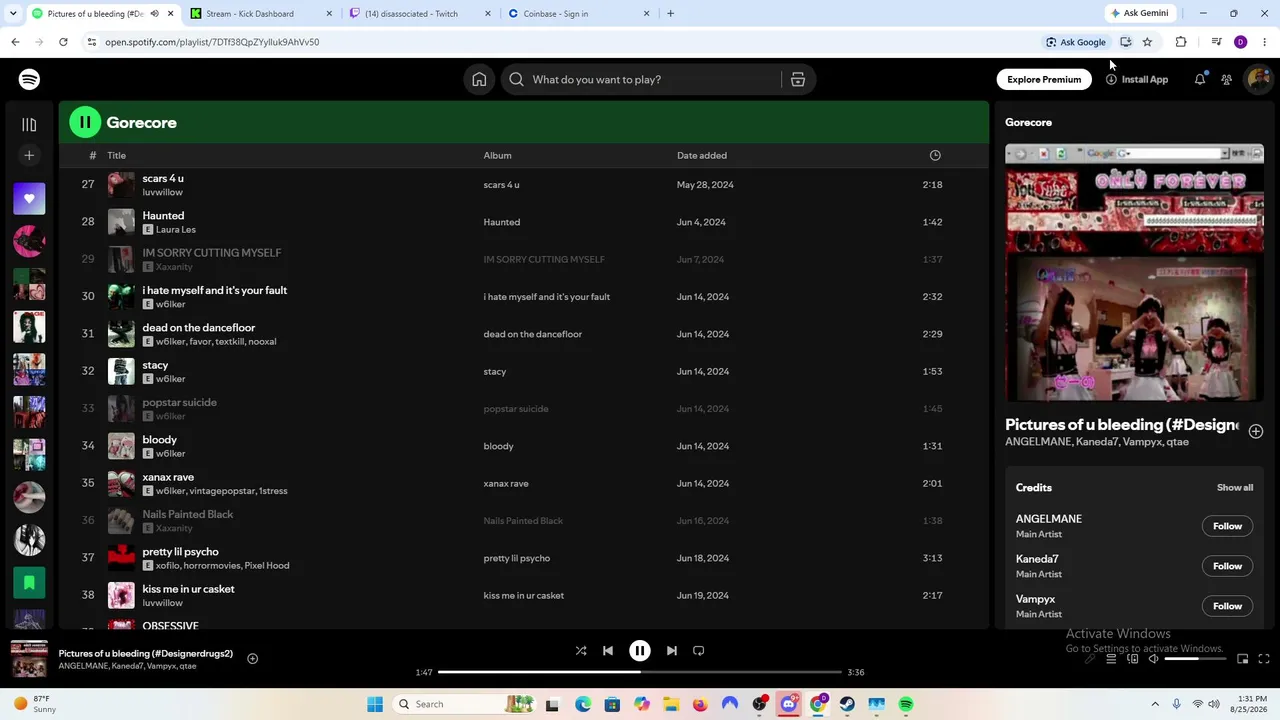The width and height of the screenshot is (1280, 720).
Task: Open the 'pretty lil psycho' album link
Action: click(x=517, y=558)
